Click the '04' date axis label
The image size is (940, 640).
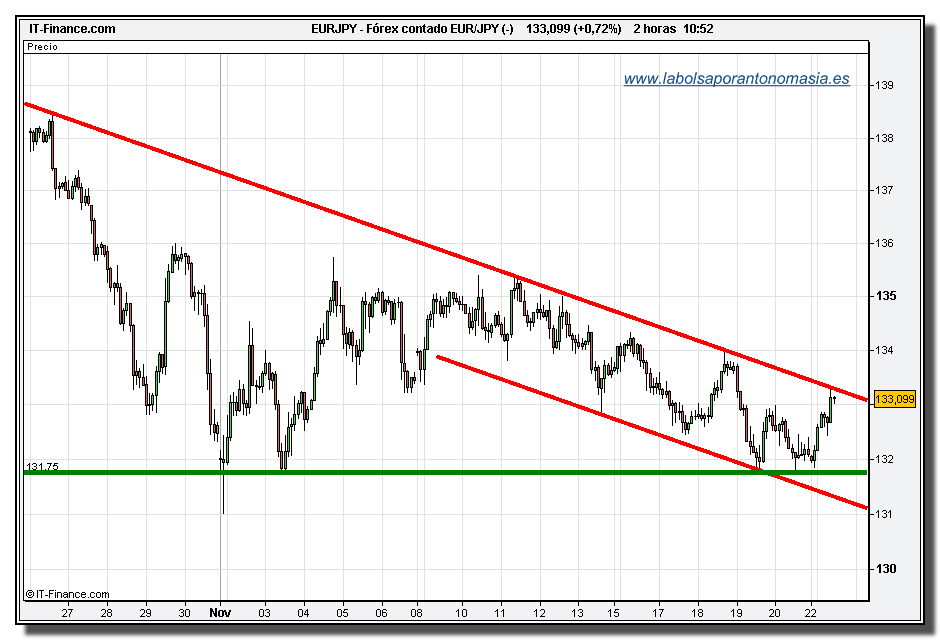[303, 612]
